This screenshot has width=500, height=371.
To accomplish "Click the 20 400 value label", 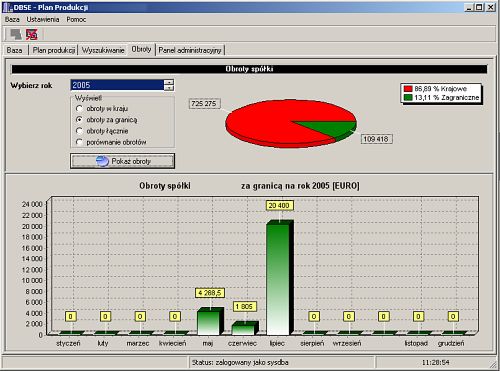I will click(279, 205).
